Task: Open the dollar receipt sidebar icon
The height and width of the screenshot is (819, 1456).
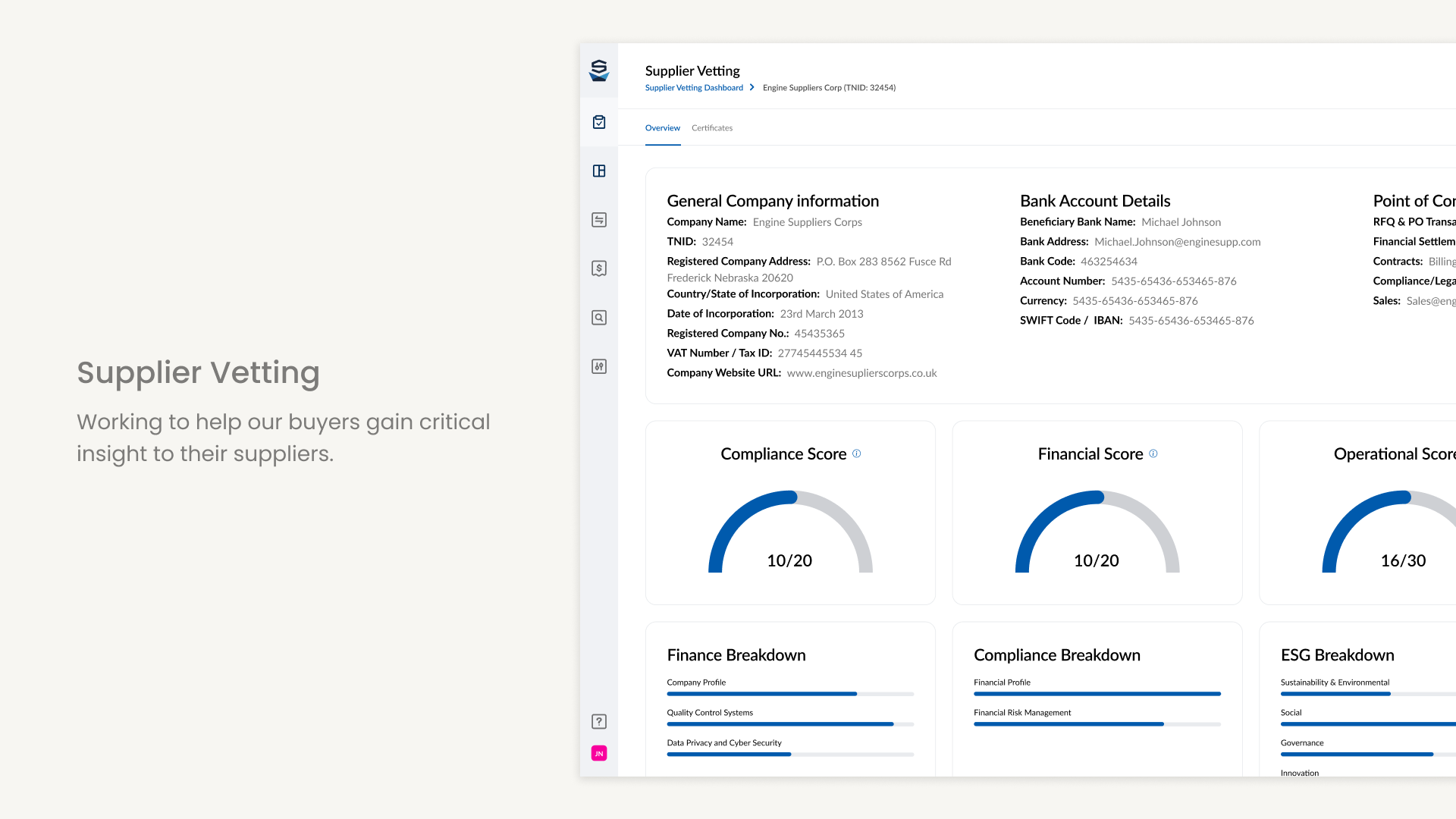Action: click(x=599, y=268)
